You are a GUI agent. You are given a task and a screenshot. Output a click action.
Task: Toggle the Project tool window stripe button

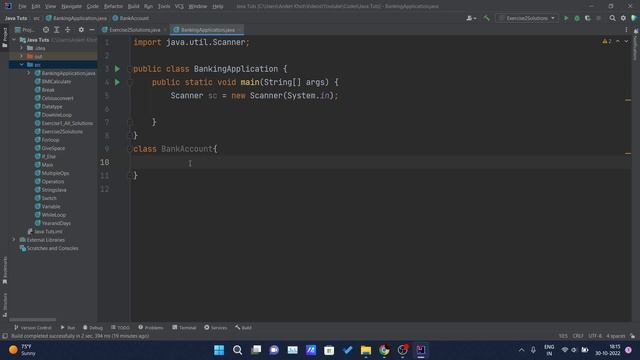4,38
